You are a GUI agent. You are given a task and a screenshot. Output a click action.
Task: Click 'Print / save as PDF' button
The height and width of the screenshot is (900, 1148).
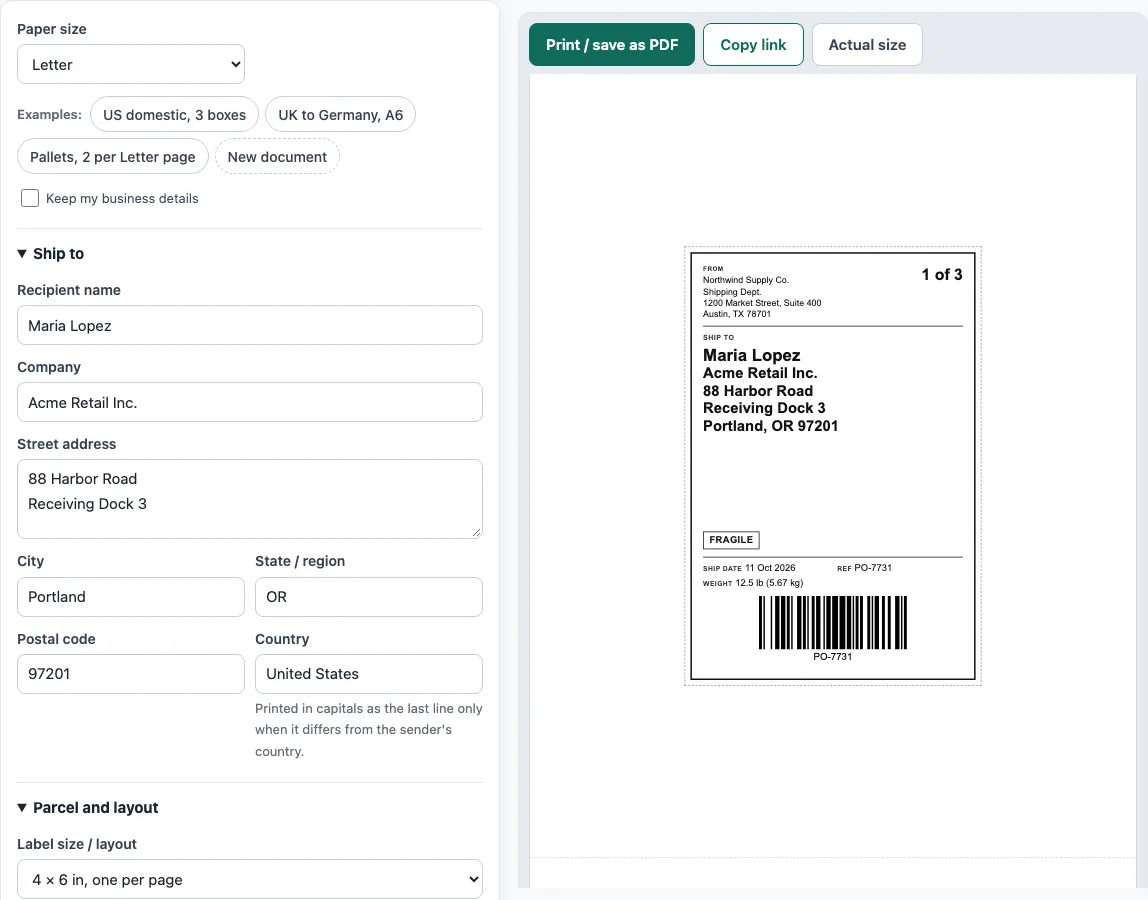click(612, 45)
